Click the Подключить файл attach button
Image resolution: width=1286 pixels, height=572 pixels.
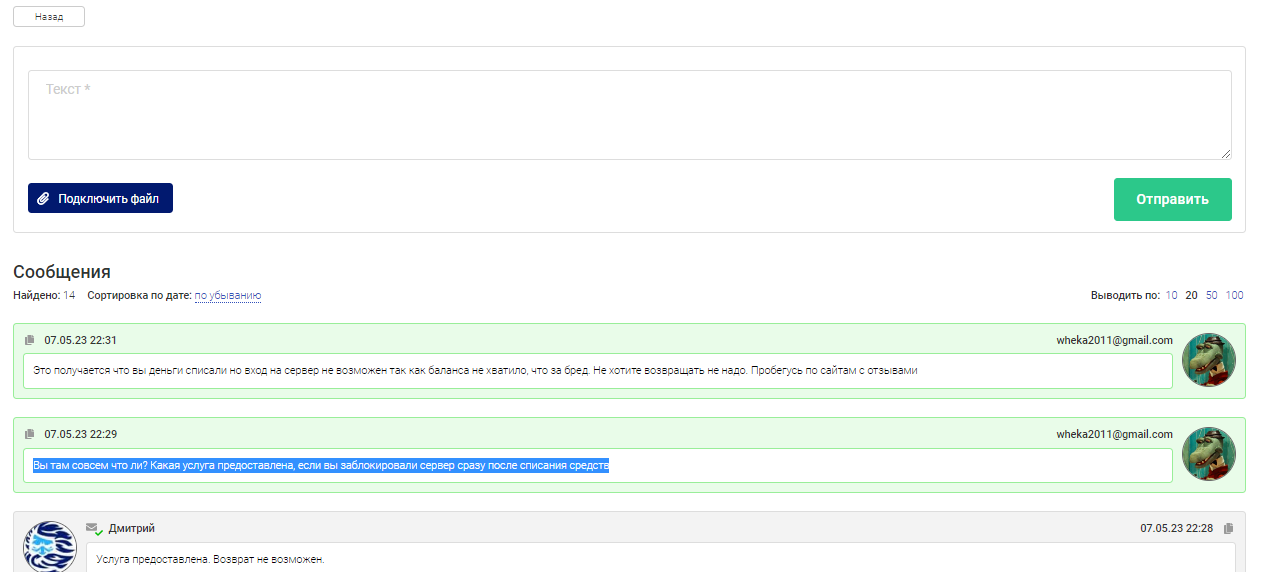click(x=100, y=198)
